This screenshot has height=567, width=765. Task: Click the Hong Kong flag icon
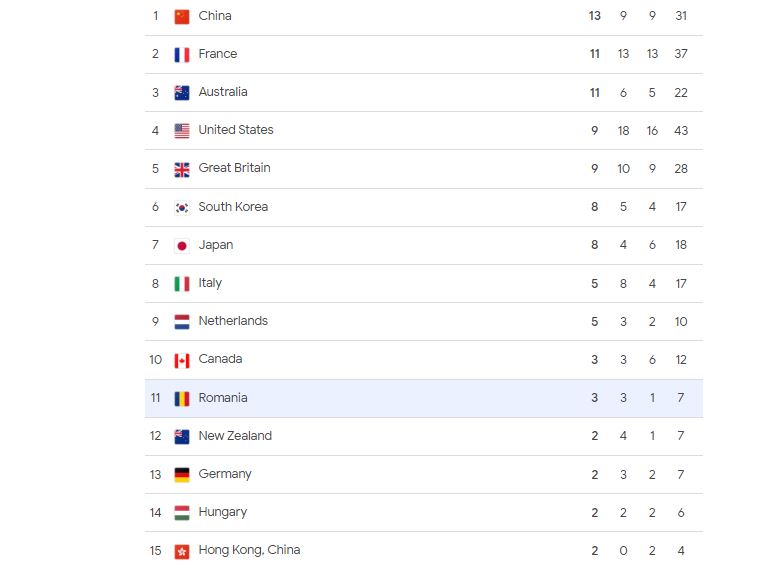click(x=182, y=551)
